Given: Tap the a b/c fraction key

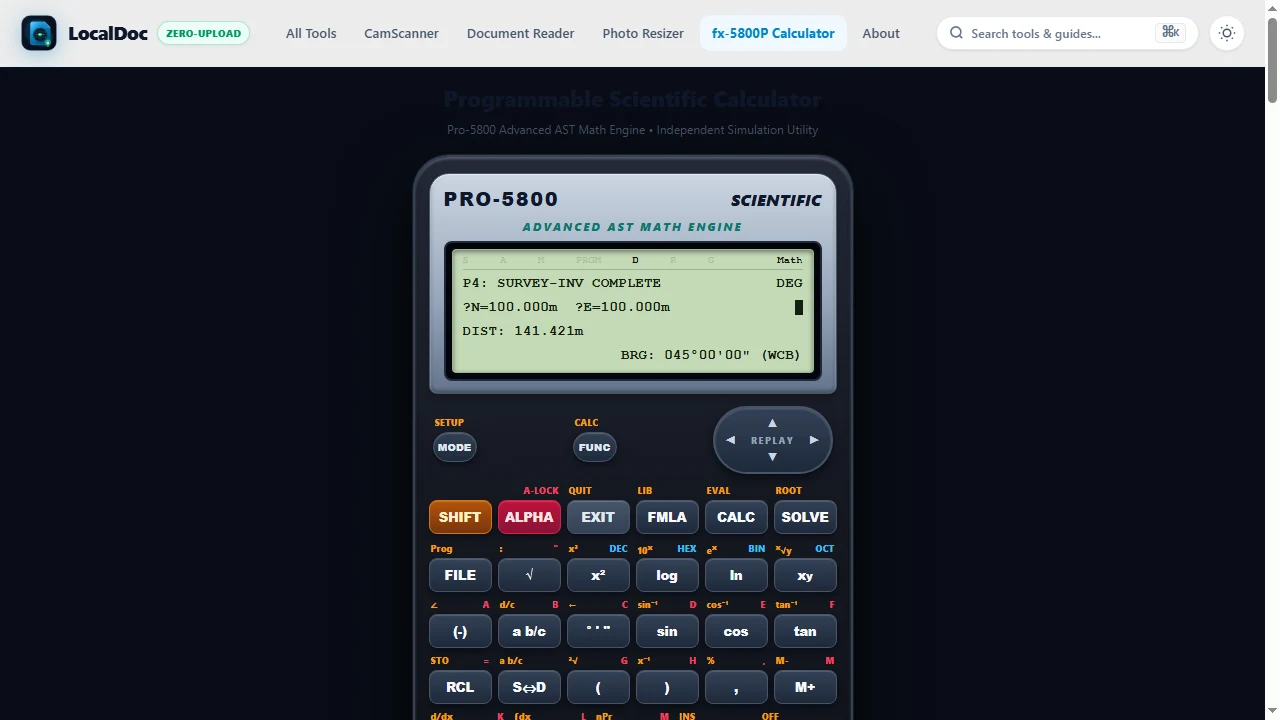Looking at the screenshot, I should [529, 631].
